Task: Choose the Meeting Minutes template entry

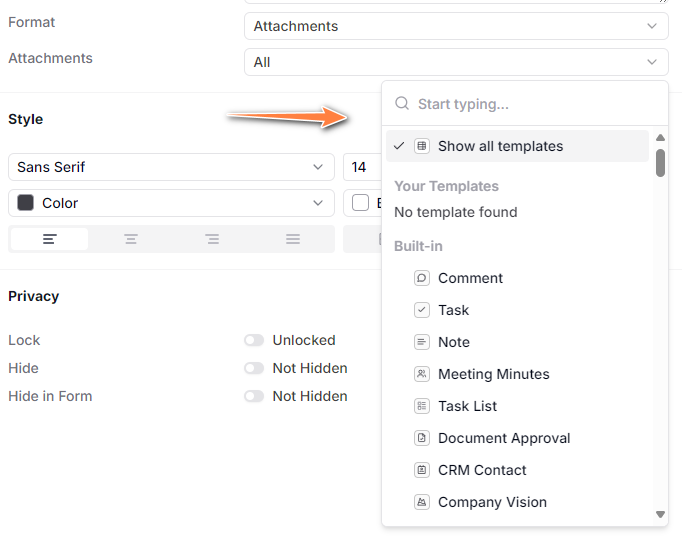Action: point(494,374)
